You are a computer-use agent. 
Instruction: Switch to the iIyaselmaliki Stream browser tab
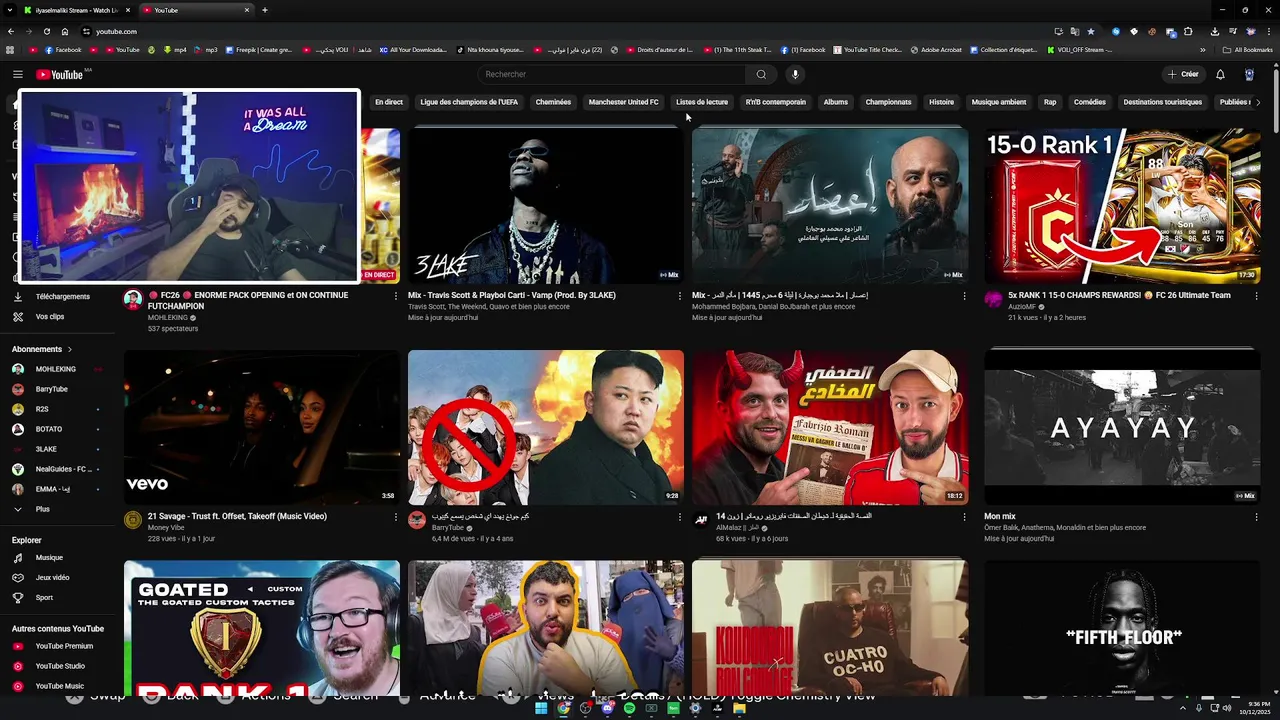click(76, 10)
